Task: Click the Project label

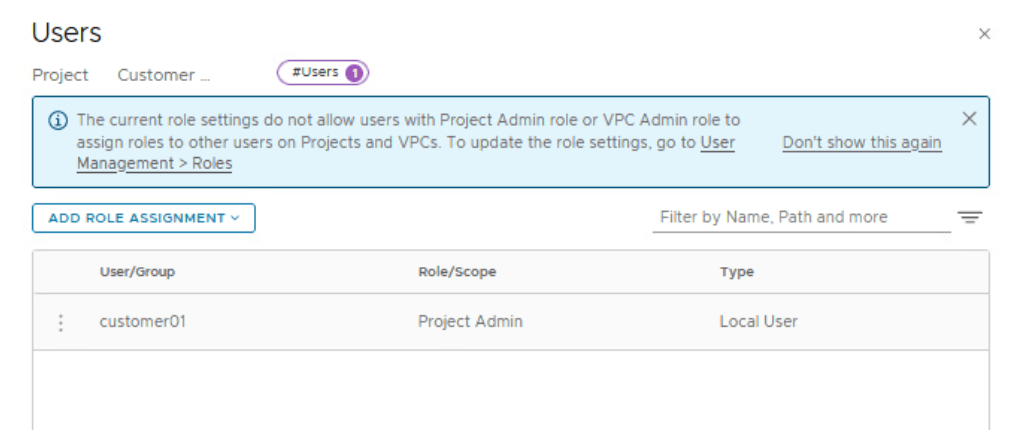Action: click(x=60, y=75)
